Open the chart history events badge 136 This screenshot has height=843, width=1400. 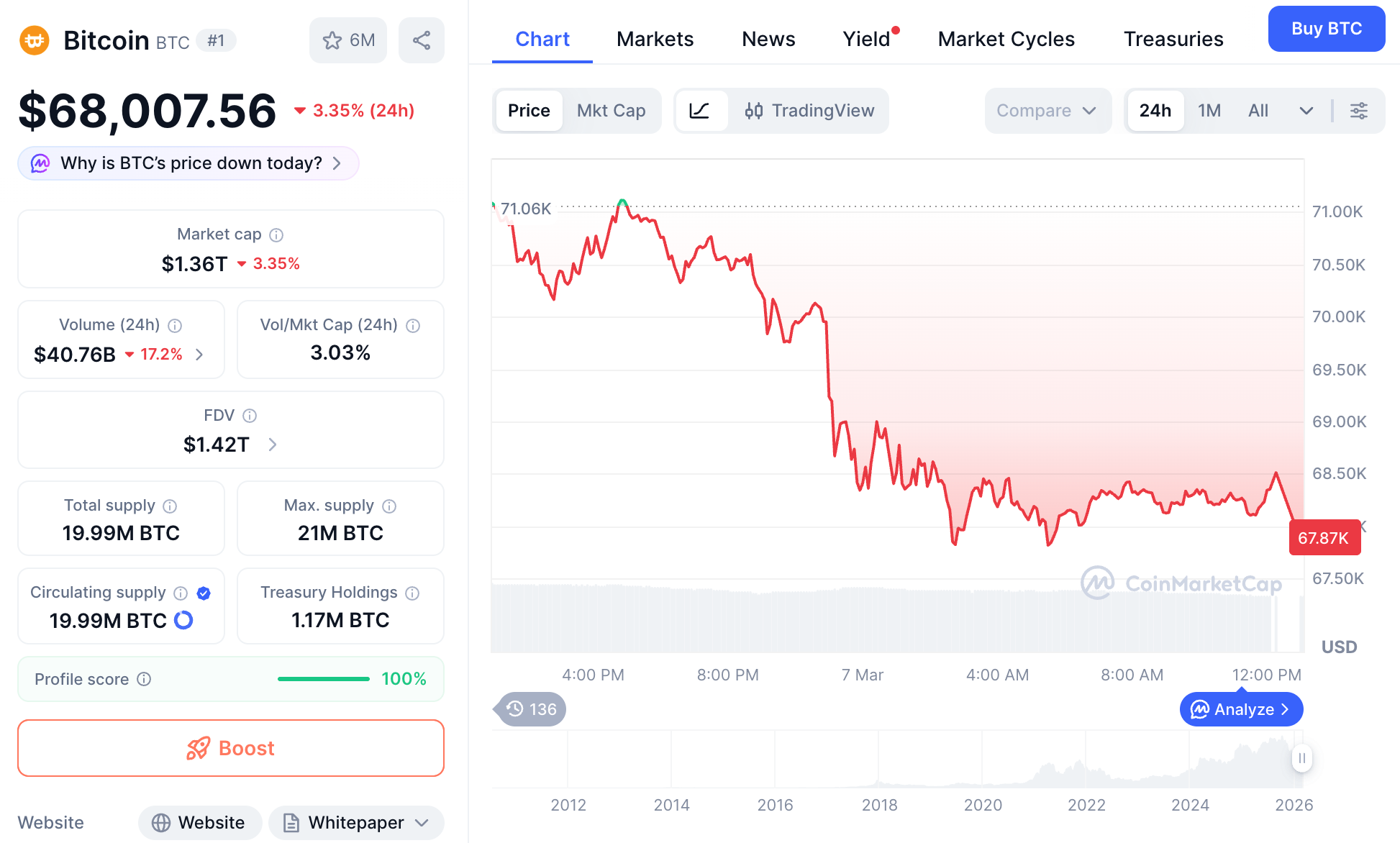pos(532,709)
